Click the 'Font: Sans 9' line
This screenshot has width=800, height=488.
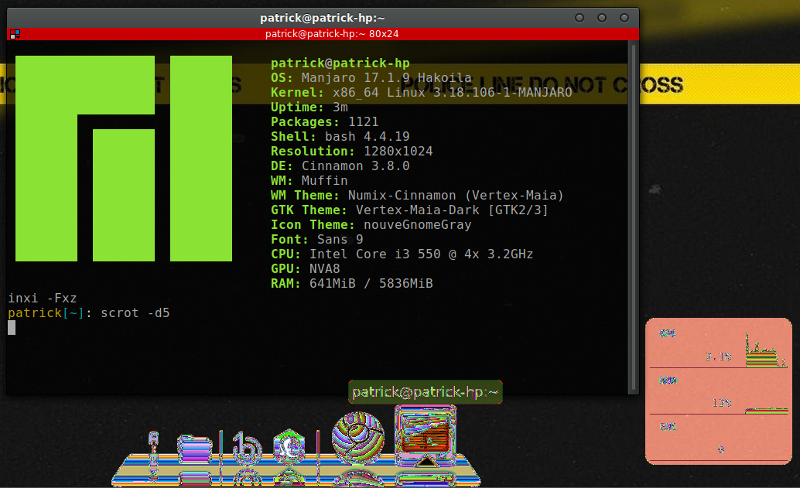pos(317,239)
